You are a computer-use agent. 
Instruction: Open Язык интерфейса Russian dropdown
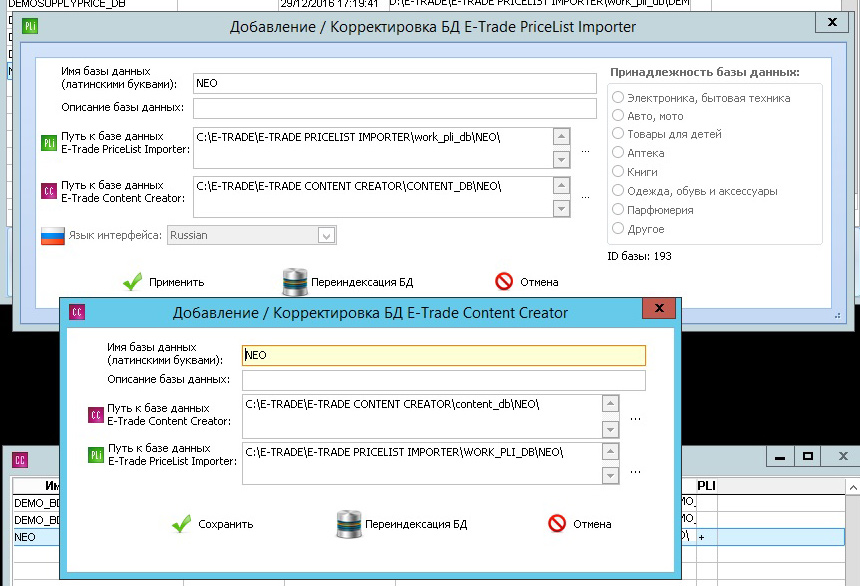pyautogui.click(x=326, y=235)
